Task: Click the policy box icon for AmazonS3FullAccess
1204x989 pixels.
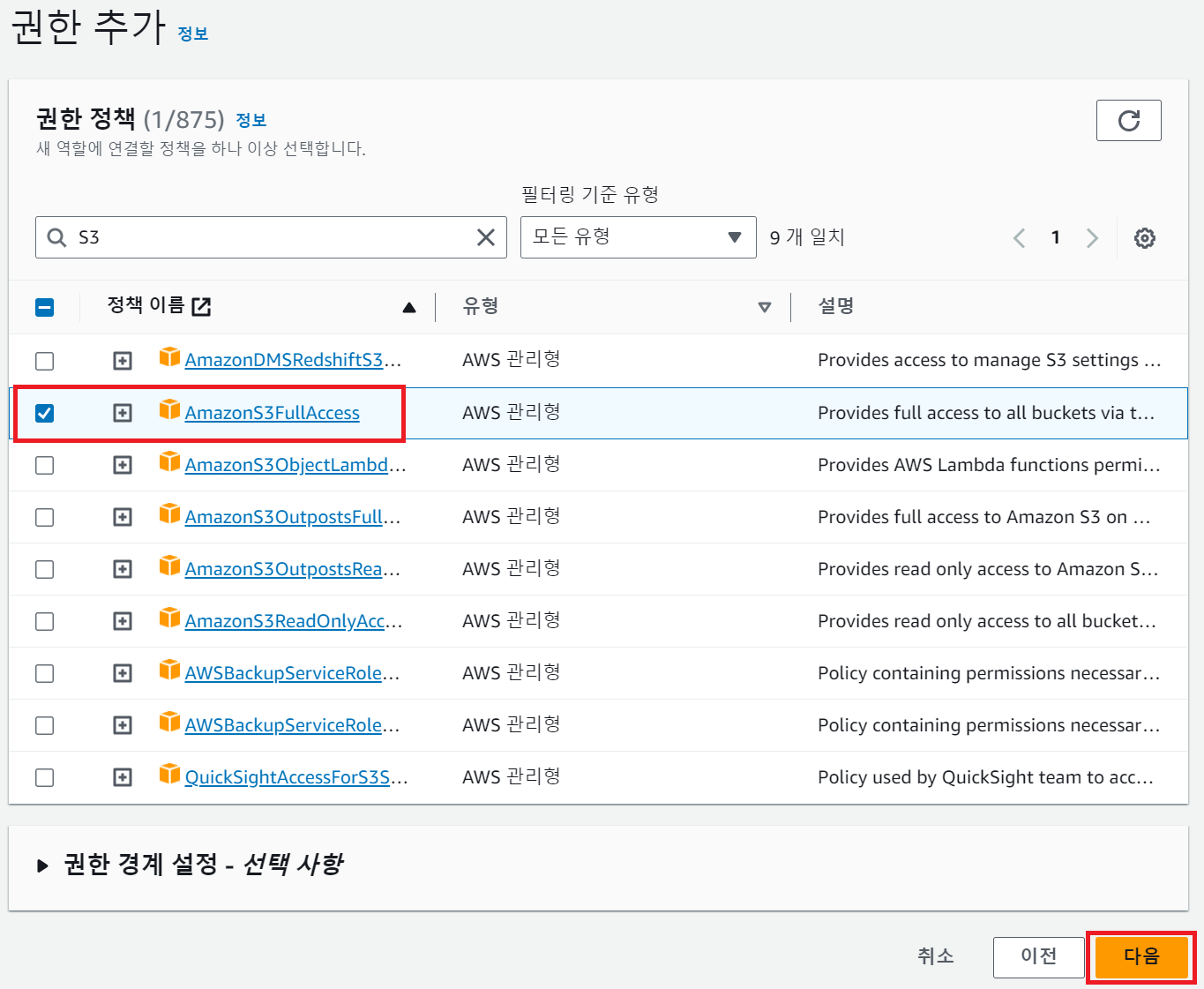Action: point(169,409)
